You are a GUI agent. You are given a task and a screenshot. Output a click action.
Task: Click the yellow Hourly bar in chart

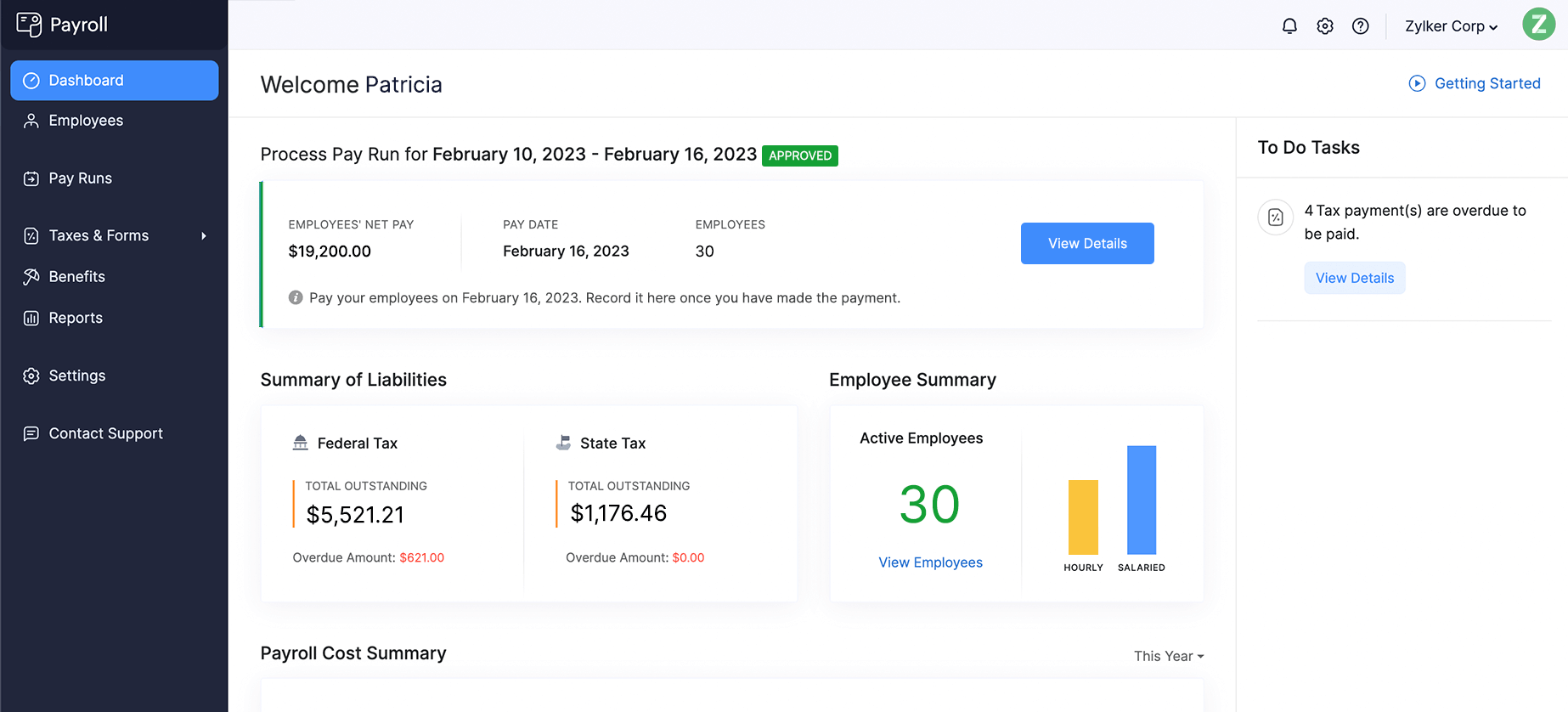point(1083,517)
